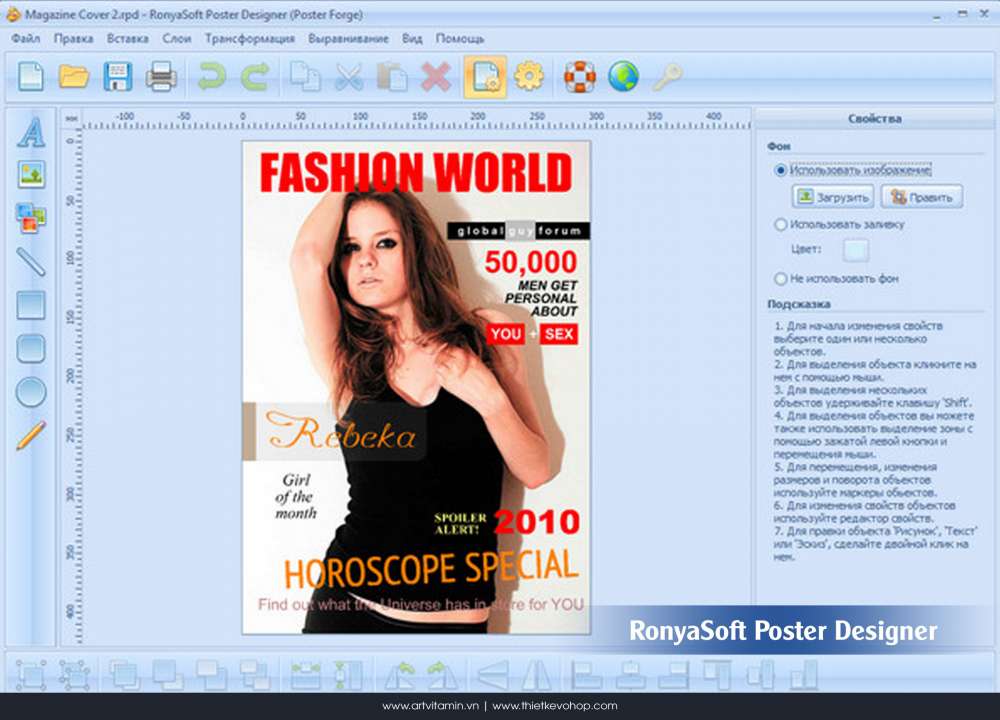The height and width of the screenshot is (720, 1000).
Task: Click the Save floppy disk icon
Action: [x=118, y=76]
